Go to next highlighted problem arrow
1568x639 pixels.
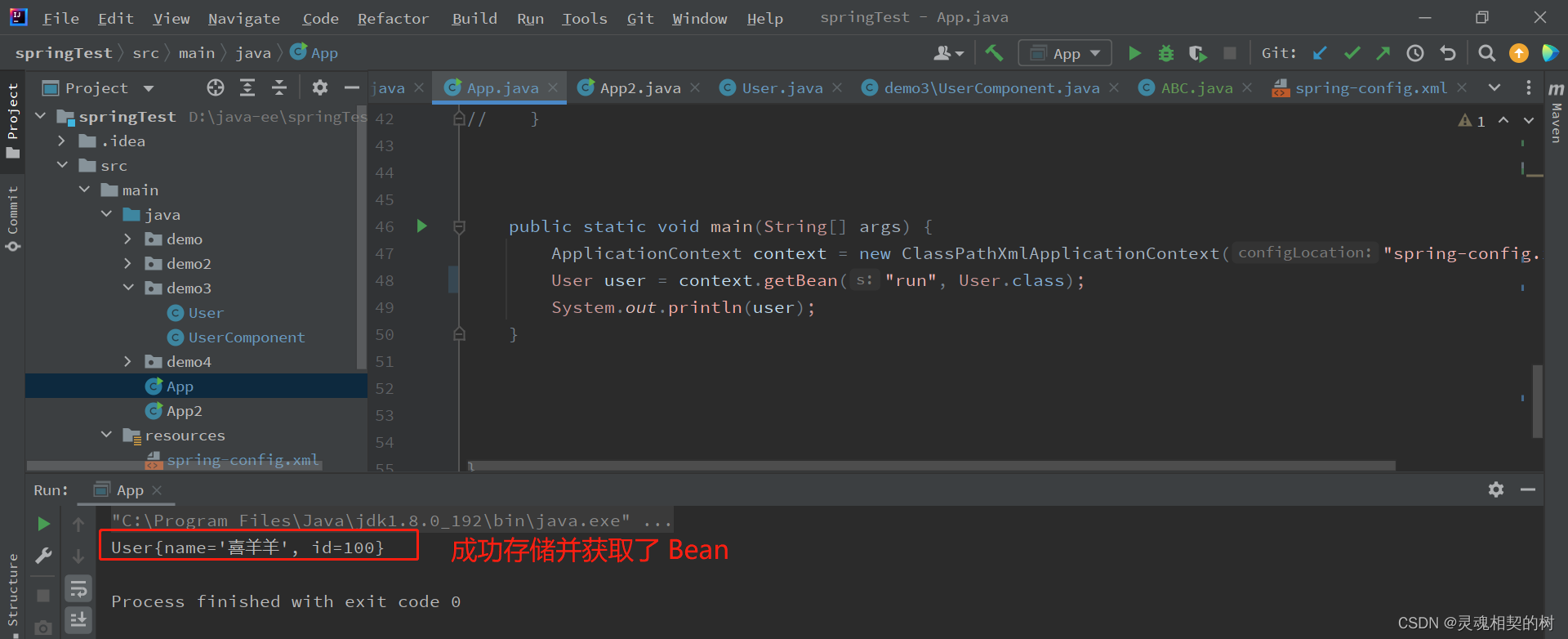[1529, 121]
